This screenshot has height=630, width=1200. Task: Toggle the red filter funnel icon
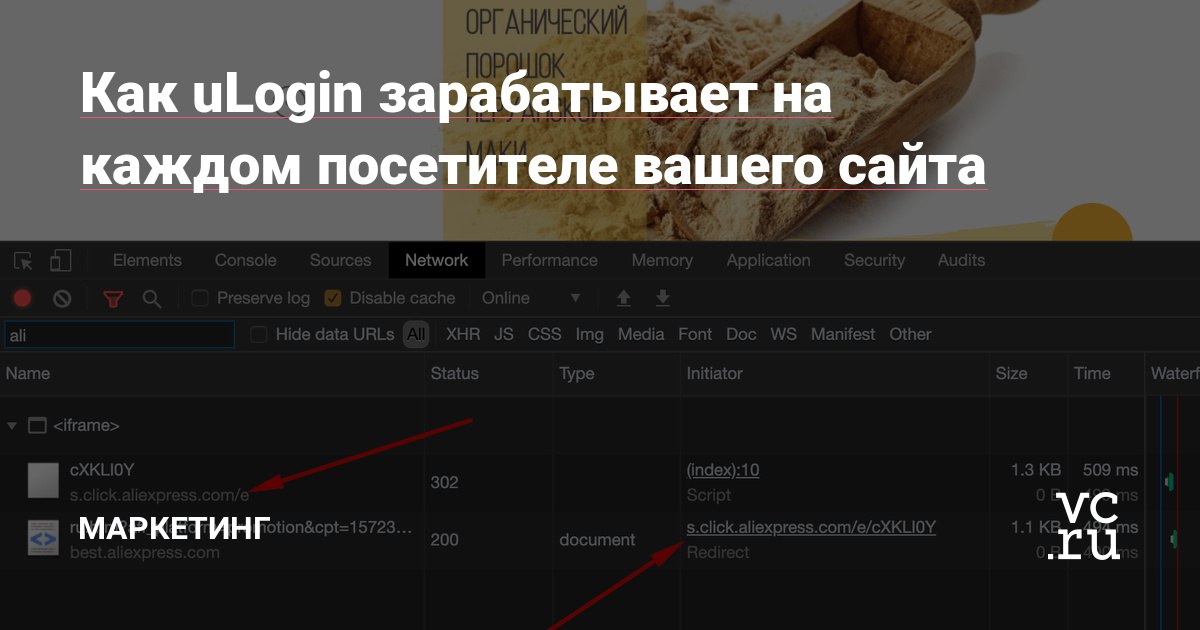(114, 298)
